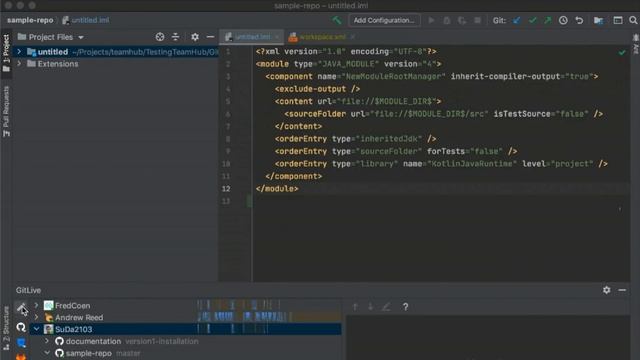Click the GitHub icon in GitLive sidebar
Viewport: 640px width, 360px height.
(21, 327)
